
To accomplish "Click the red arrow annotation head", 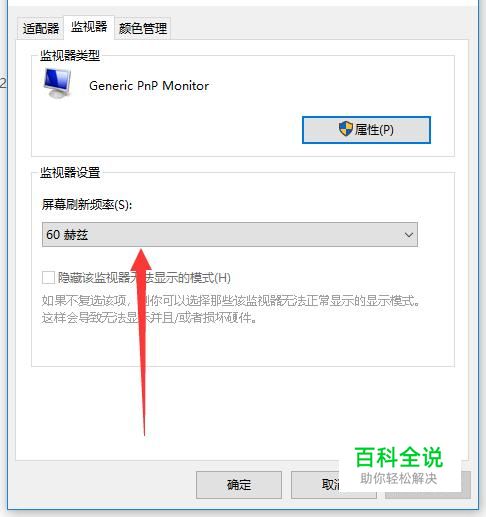I will click(141, 260).
